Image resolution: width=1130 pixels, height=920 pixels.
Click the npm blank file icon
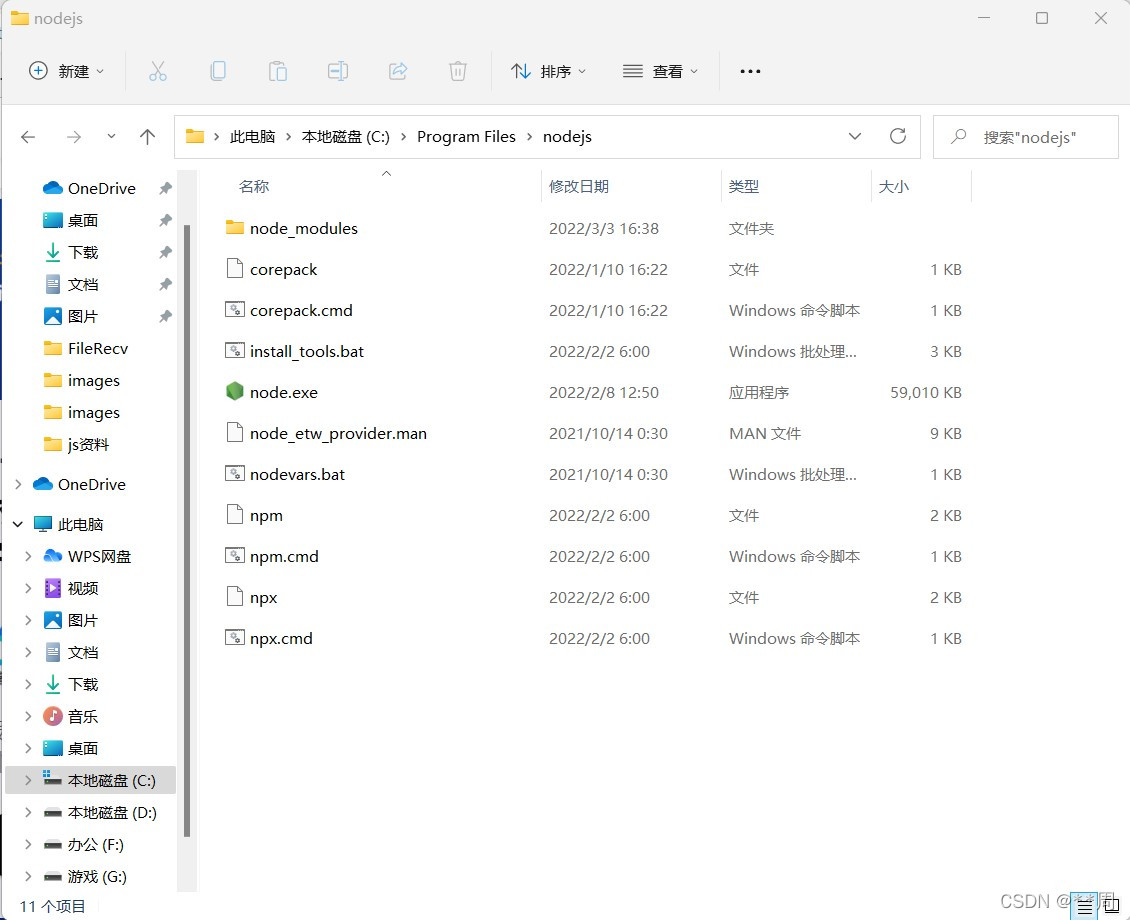[x=234, y=514]
